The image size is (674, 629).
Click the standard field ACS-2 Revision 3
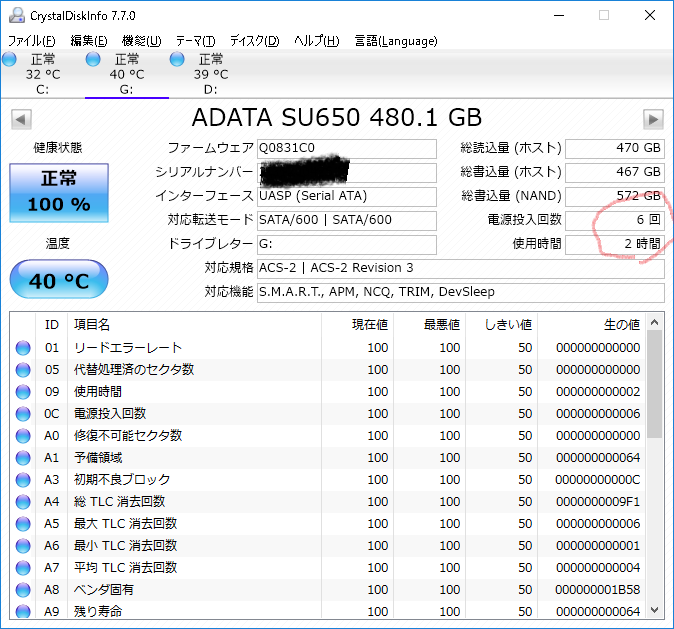[x=461, y=269]
